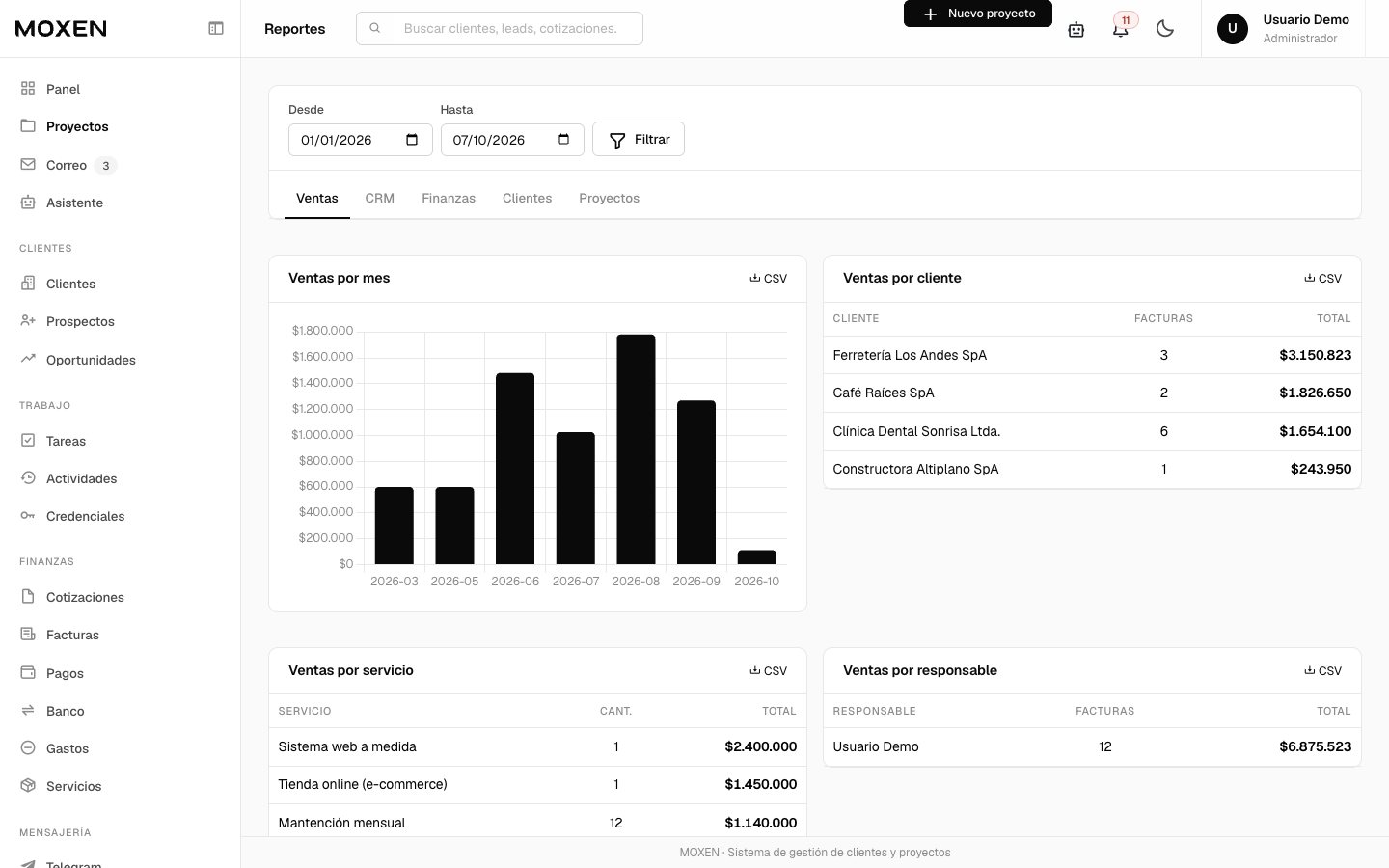
Task: Open Prospectos in the sidebar
Action: pyautogui.click(x=120, y=321)
